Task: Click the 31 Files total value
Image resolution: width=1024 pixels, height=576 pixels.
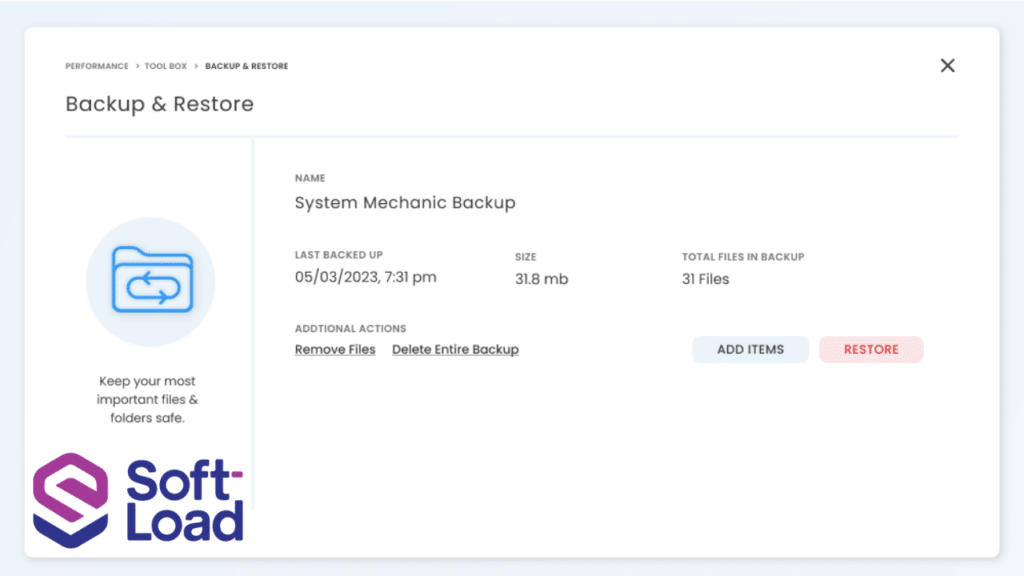Action: (705, 279)
